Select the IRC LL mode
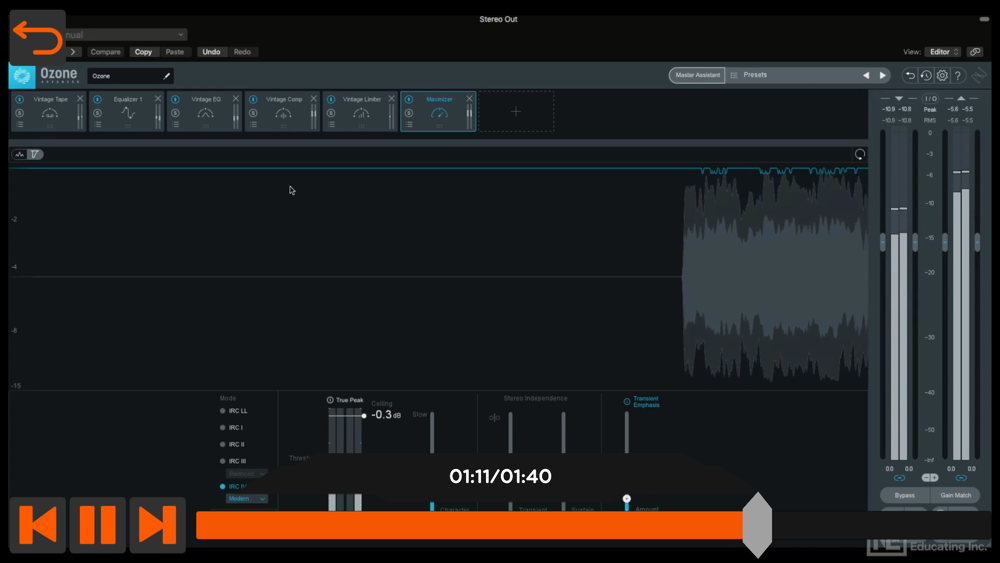 (233, 411)
